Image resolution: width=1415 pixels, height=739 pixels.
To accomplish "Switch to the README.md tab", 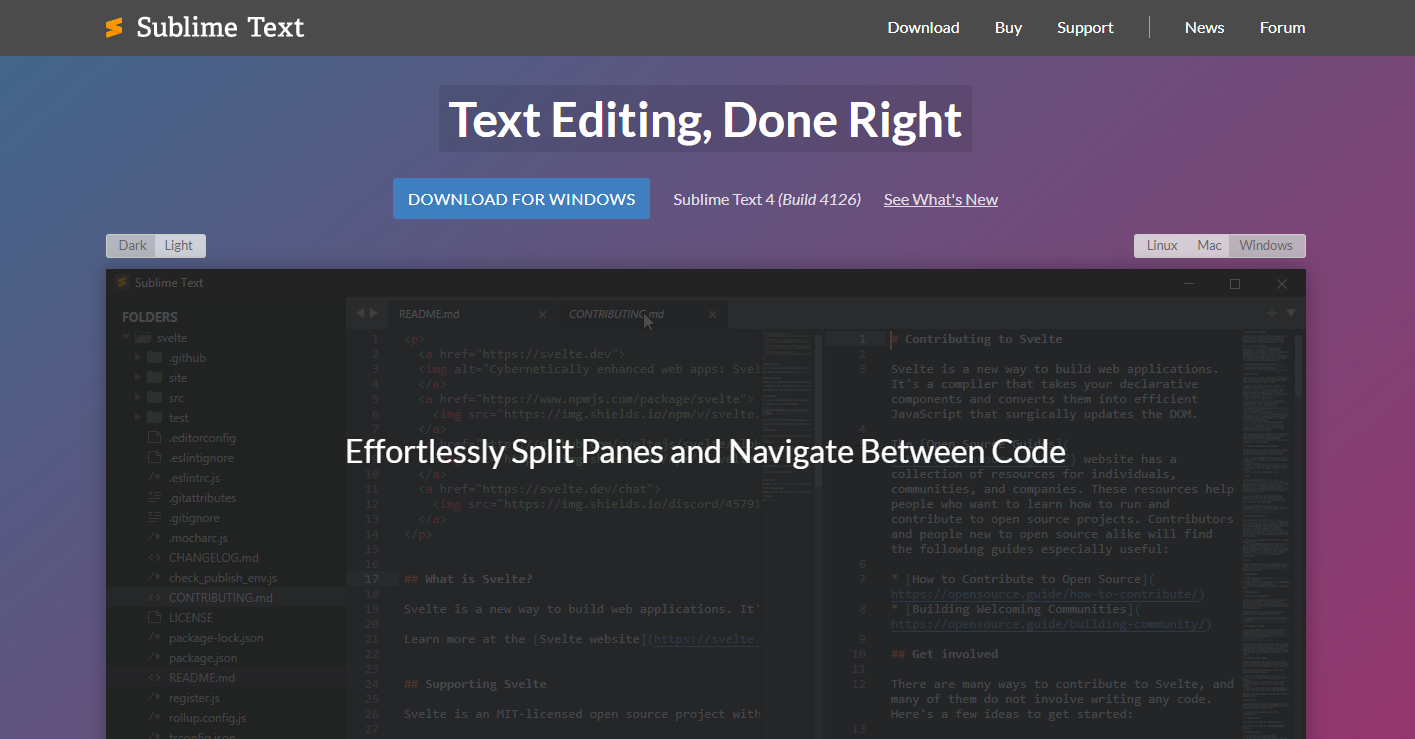I will pyautogui.click(x=430, y=314).
